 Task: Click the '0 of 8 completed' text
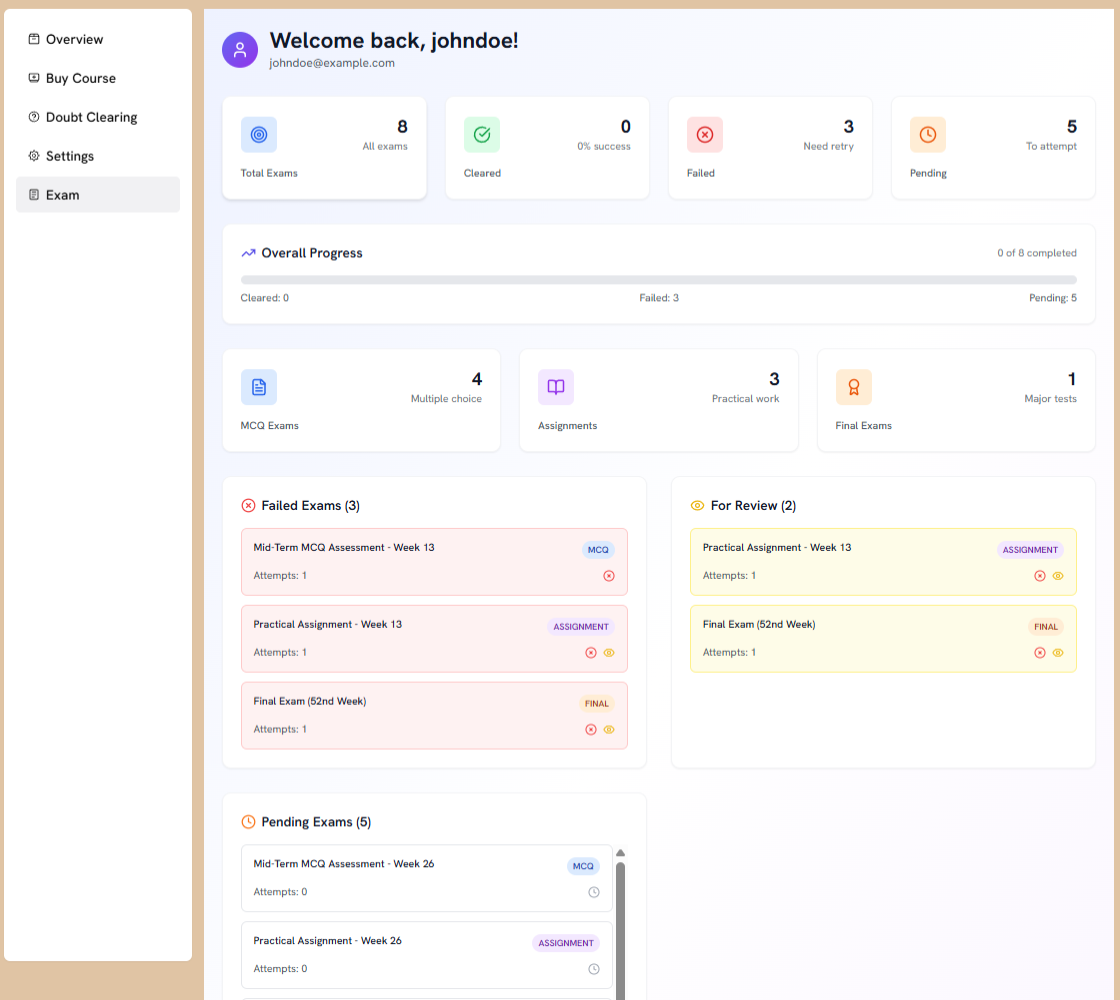1036,253
